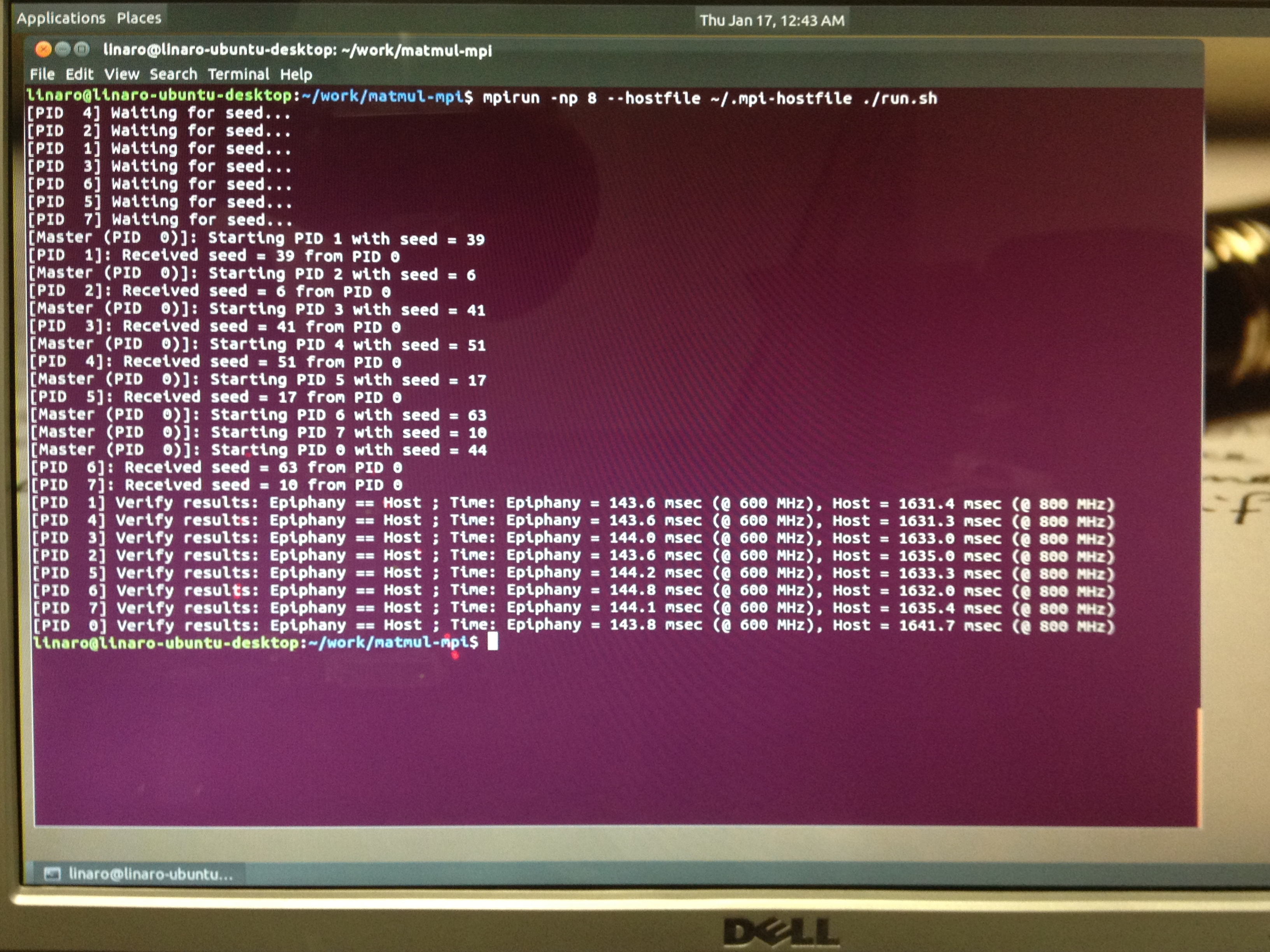The width and height of the screenshot is (1270, 952).
Task: Minimize the terminal window
Action: click(63, 49)
